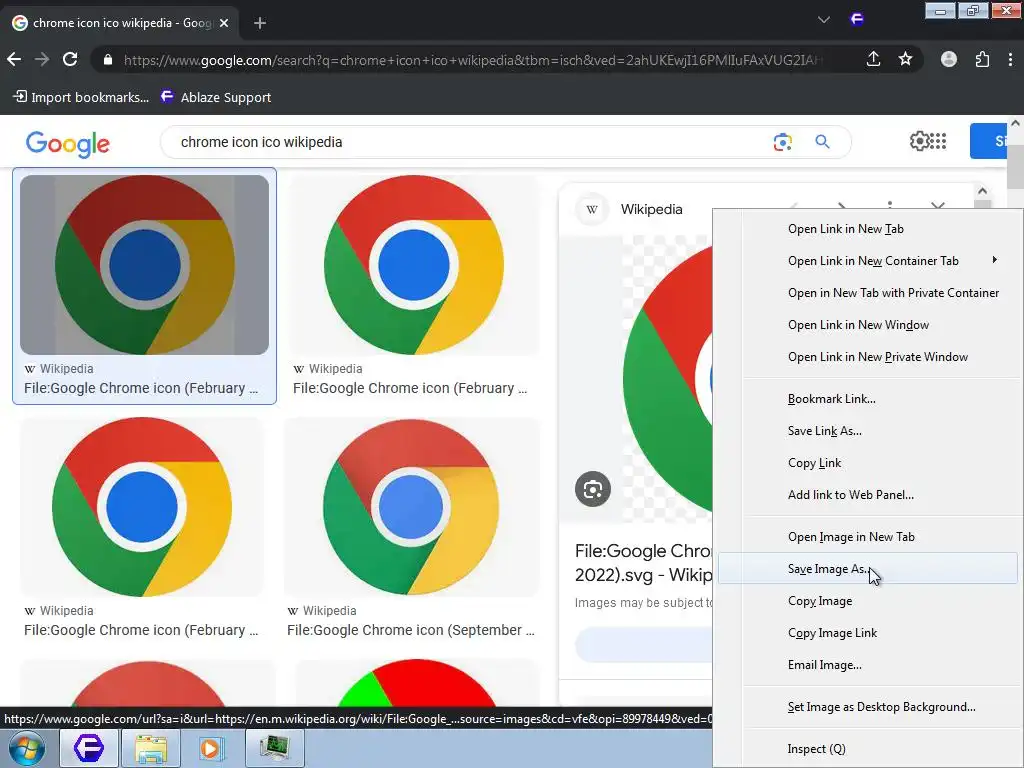Image resolution: width=1024 pixels, height=768 pixels.
Task: Open the top-middle Chrome icon thumbnail
Action: pos(414,264)
